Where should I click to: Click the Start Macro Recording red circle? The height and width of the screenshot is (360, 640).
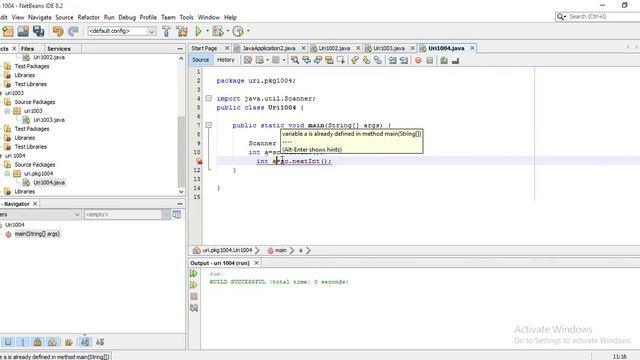[418, 60]
